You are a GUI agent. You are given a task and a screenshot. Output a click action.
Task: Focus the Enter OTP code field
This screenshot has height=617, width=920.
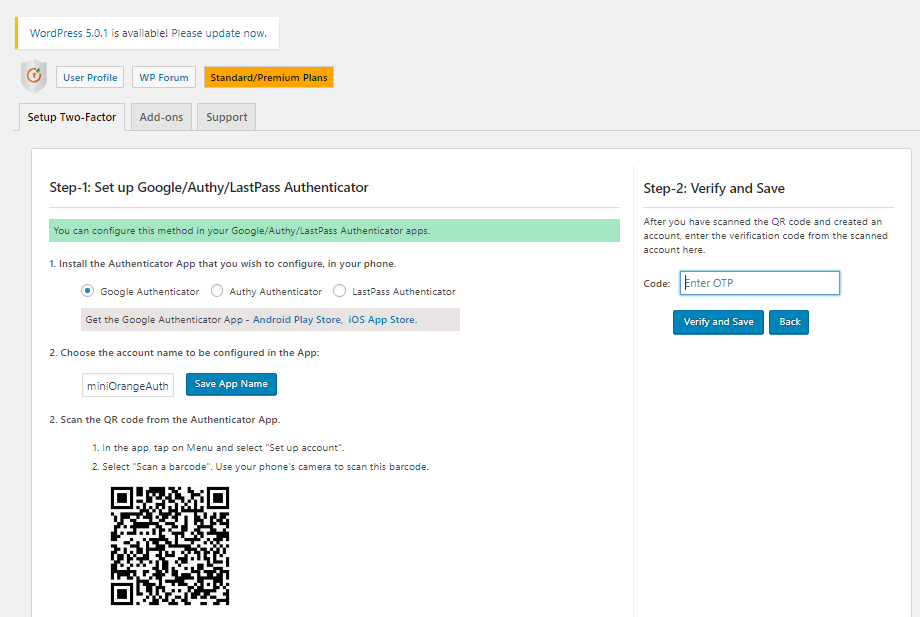point(760,283)
